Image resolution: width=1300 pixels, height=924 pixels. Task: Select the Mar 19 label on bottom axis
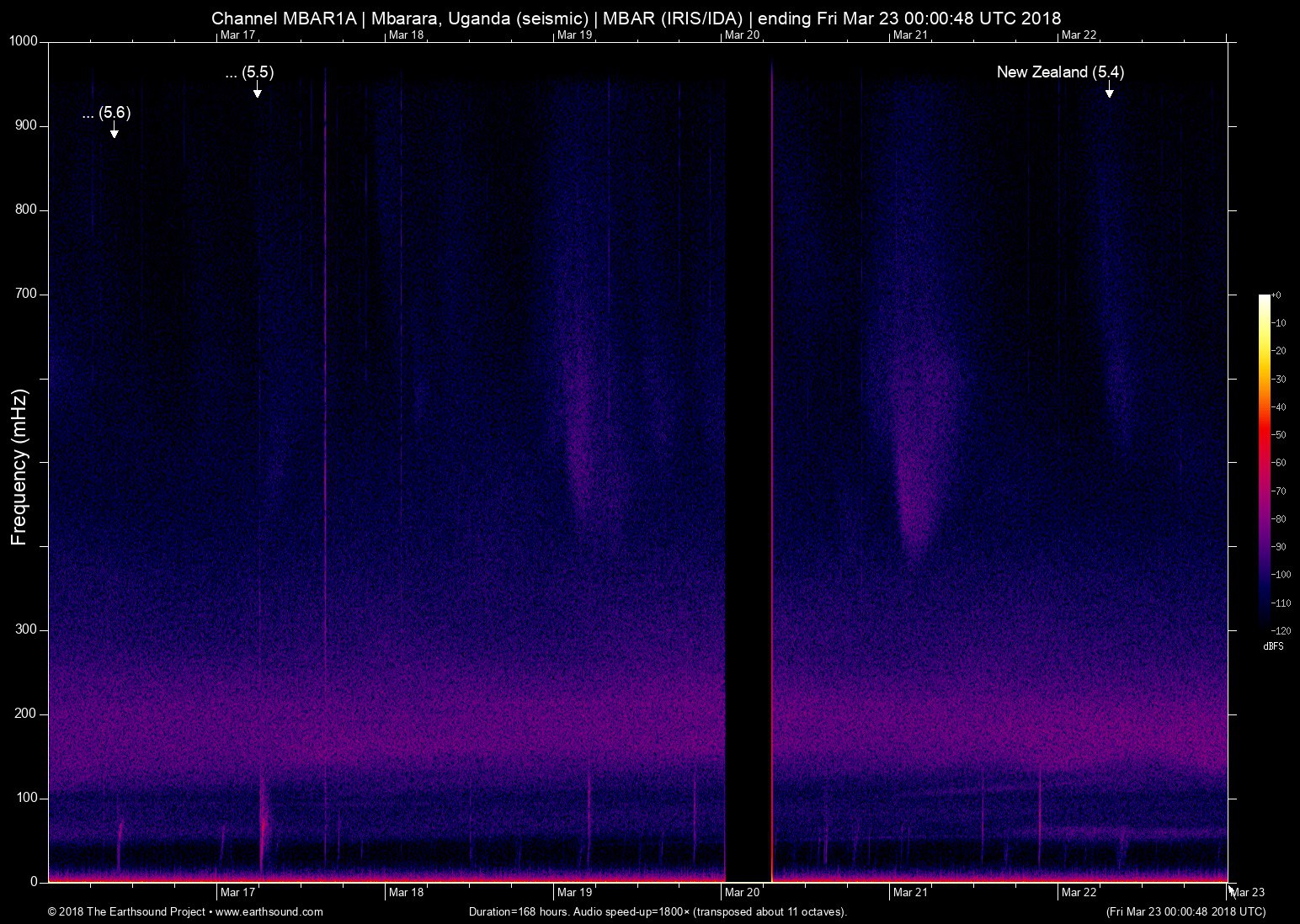click(574, 892)
